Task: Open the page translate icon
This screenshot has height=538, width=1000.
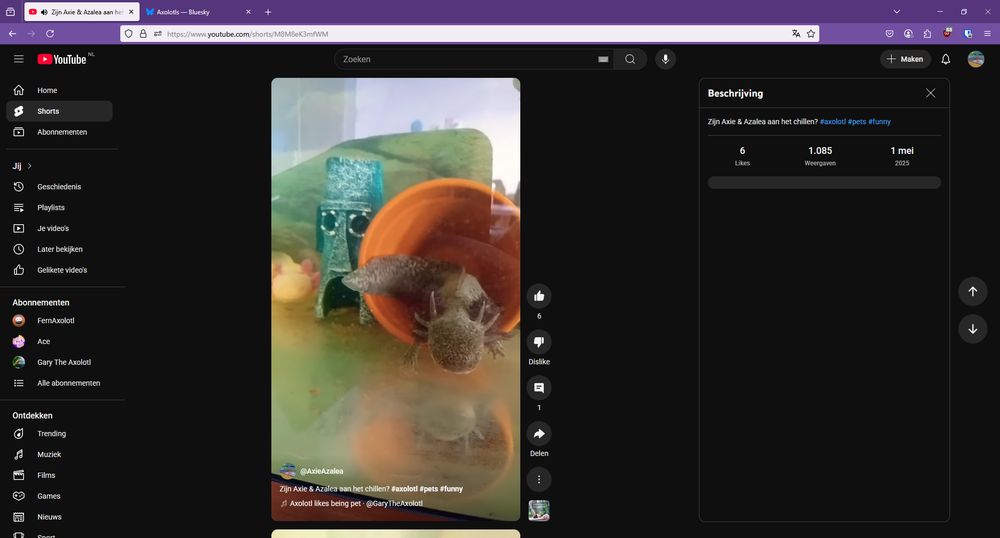Action: tap(796, 34)
